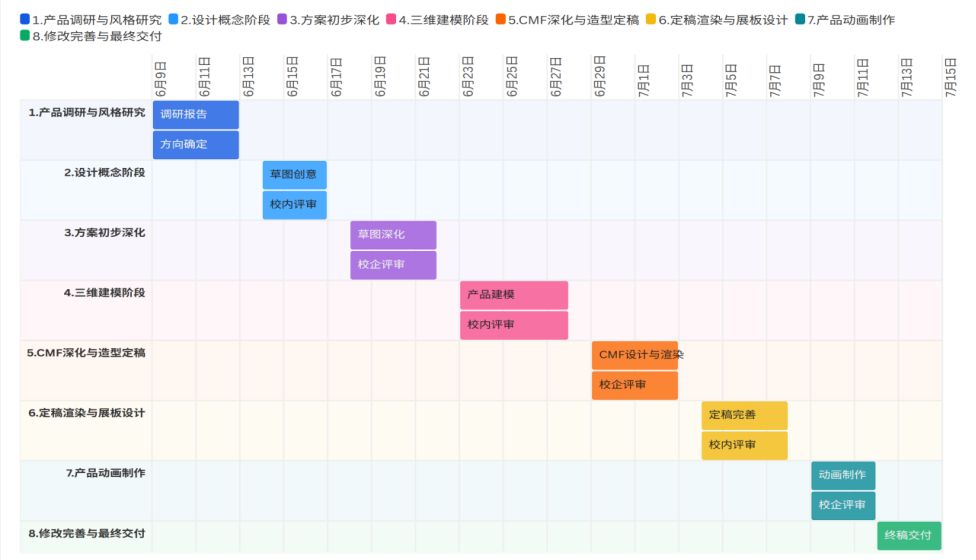This screenshot has height=560, width=976.
Task: Toggle legend label 4.三维建模阶段
Action: pos(443,20)
